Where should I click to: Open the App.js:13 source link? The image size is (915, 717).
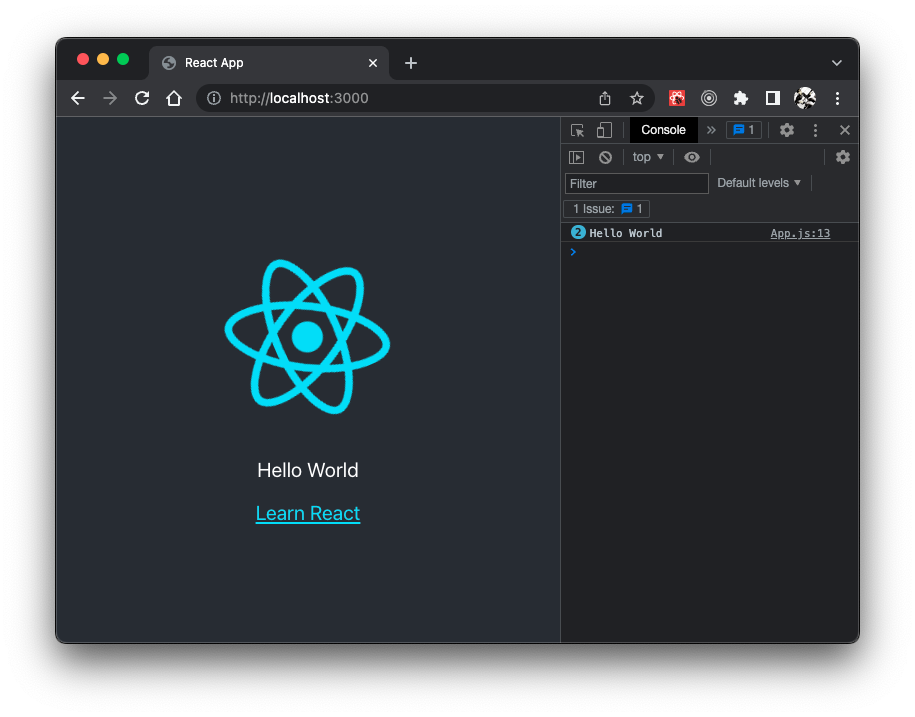point(800,233)
